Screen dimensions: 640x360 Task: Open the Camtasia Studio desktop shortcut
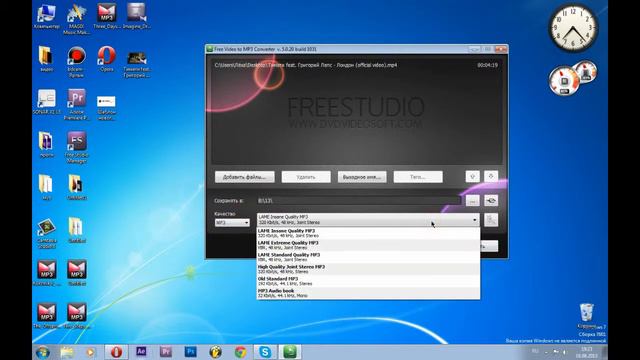coord(47,233)
